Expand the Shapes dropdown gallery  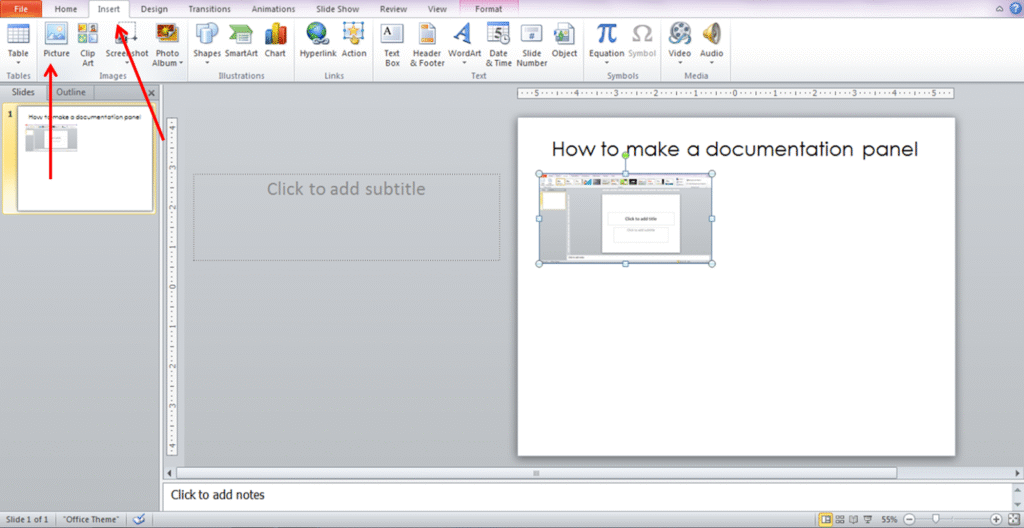(x=207, y=63)
